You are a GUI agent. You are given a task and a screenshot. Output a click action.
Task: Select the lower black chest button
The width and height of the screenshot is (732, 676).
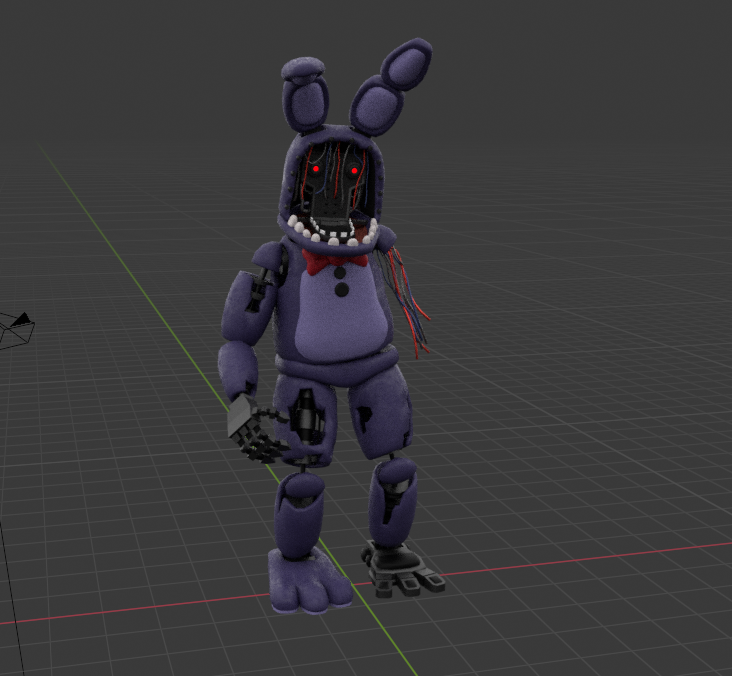click(342, 289)
